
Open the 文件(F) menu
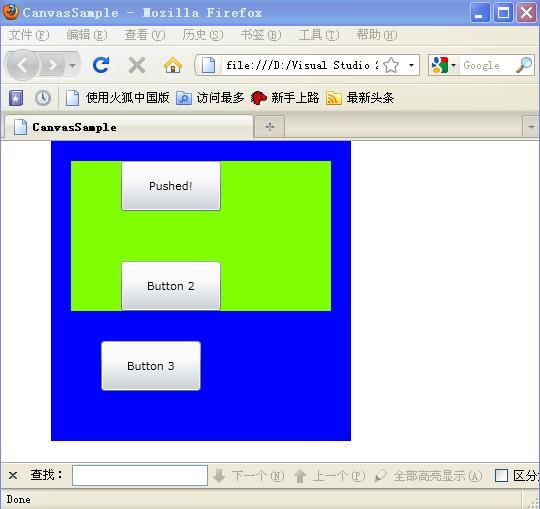(x=29, y=35)
